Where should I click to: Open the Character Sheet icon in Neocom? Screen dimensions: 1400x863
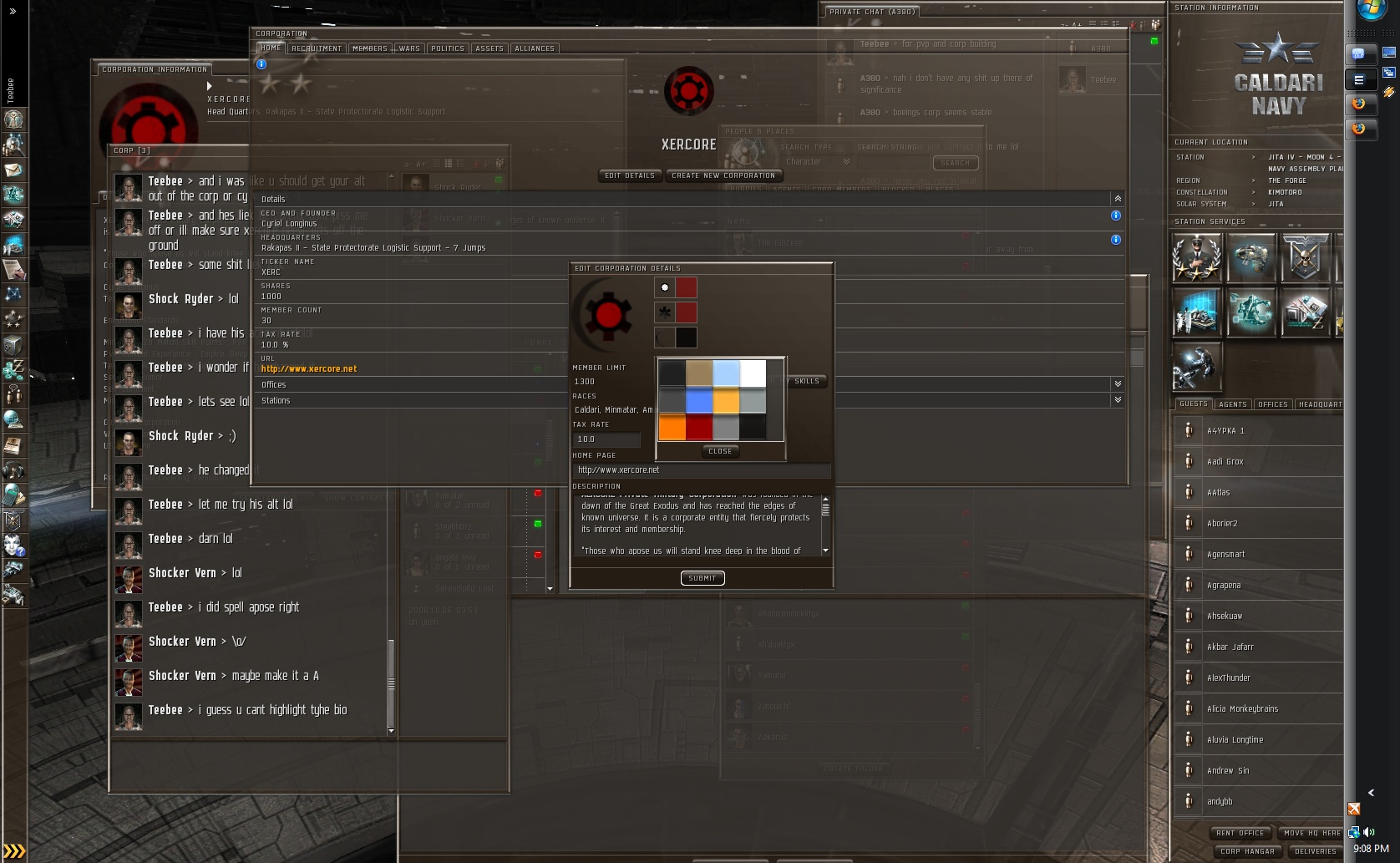(x=14, y=119)
